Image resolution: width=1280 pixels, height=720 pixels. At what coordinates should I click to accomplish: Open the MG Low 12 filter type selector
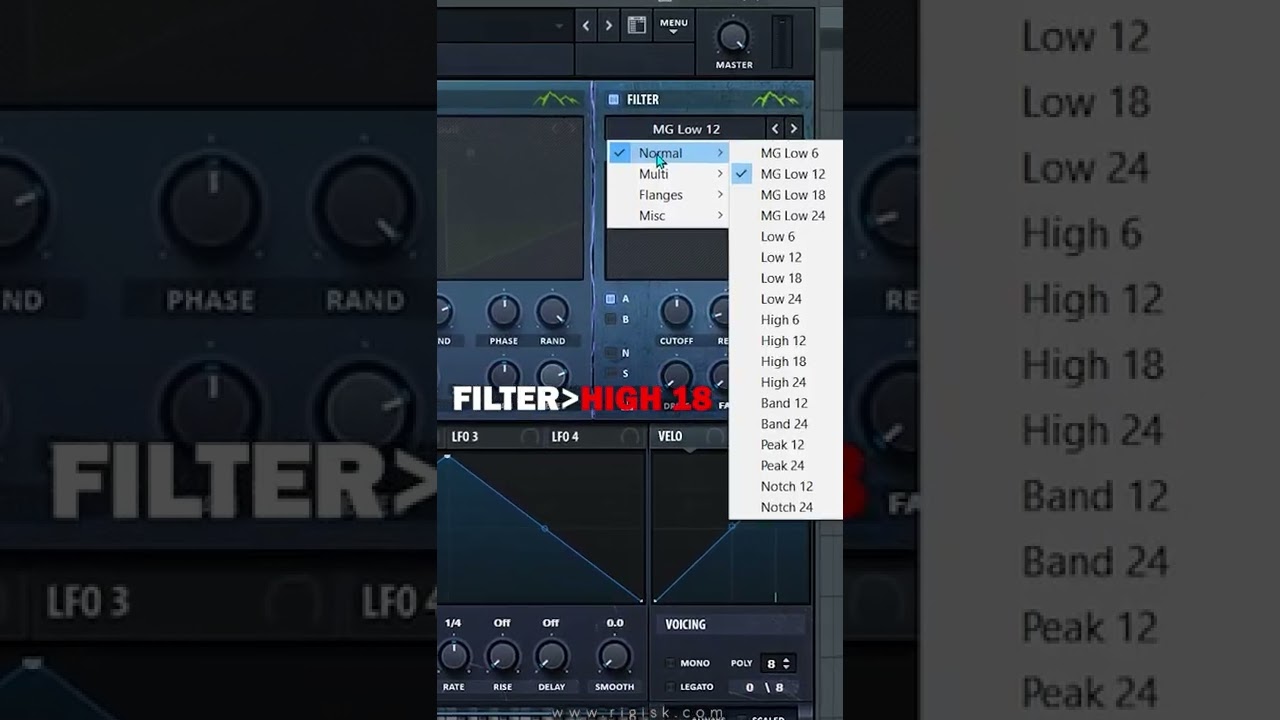point(686,129)
